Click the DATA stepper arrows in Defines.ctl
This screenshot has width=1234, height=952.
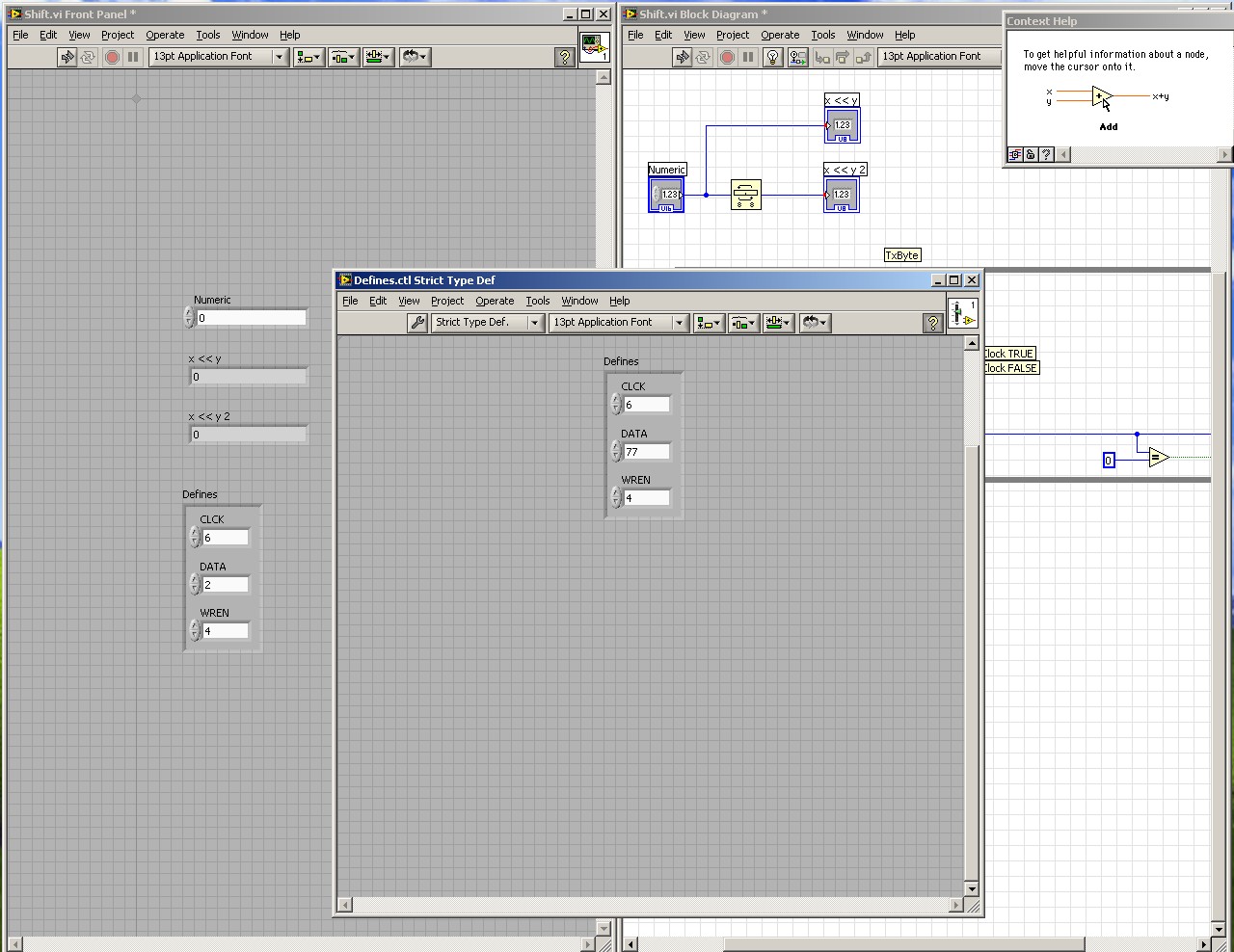[616, 451]
